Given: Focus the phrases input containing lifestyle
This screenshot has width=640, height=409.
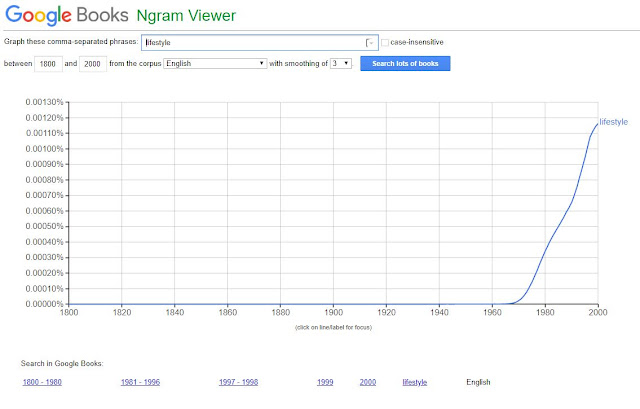Looking at the screenshot, I should (260, 42).
